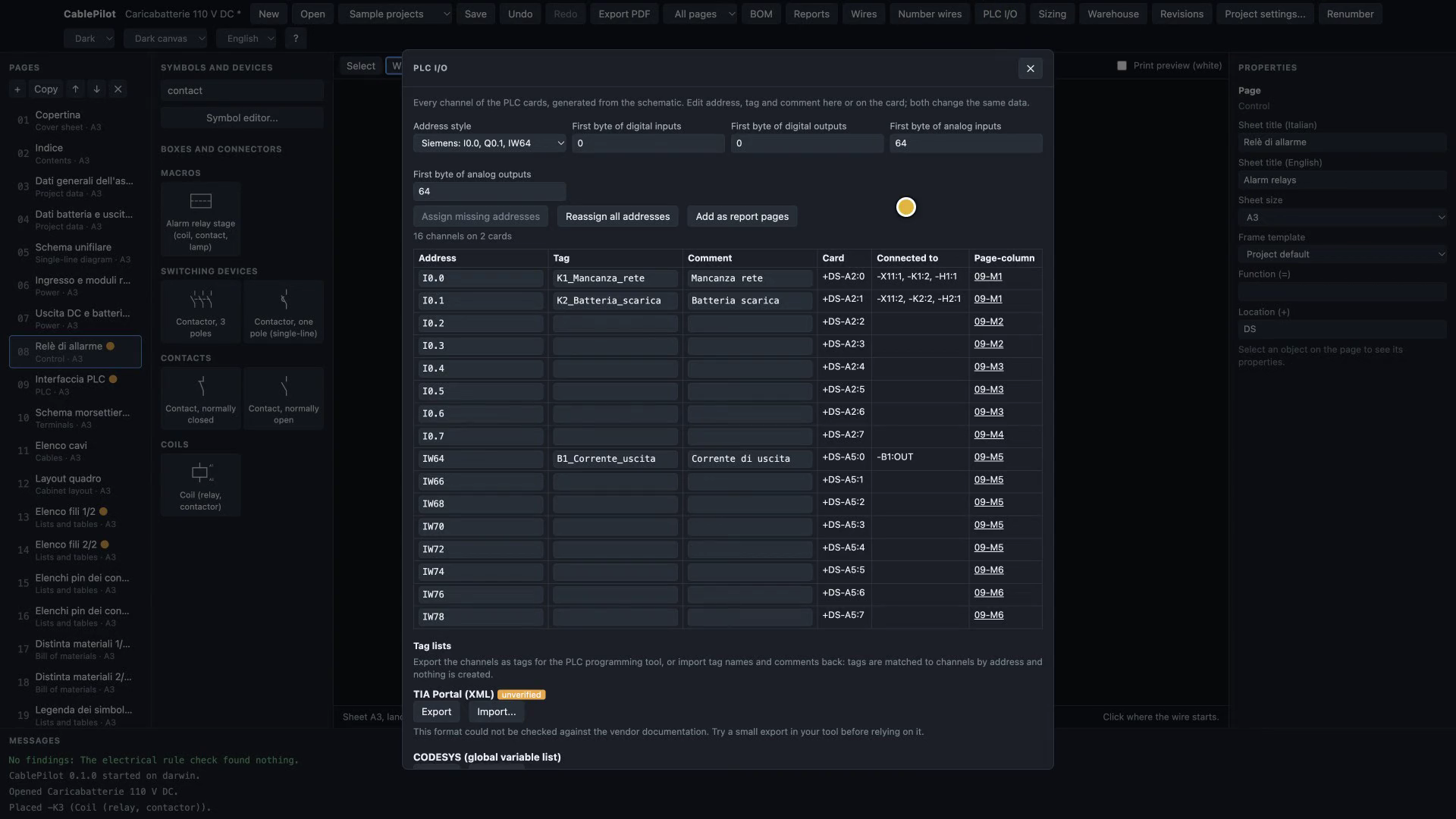Pick the Contact, normally open symbol

coord(284,398)
